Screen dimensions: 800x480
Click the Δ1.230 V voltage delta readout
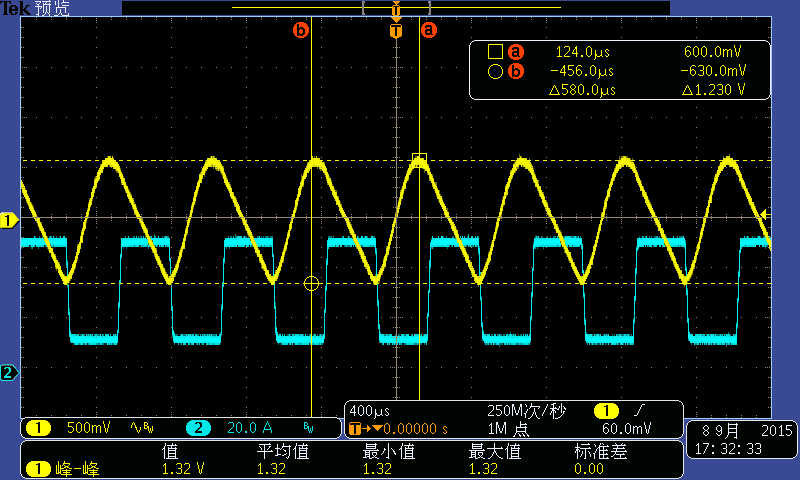(x=713, y=90)
